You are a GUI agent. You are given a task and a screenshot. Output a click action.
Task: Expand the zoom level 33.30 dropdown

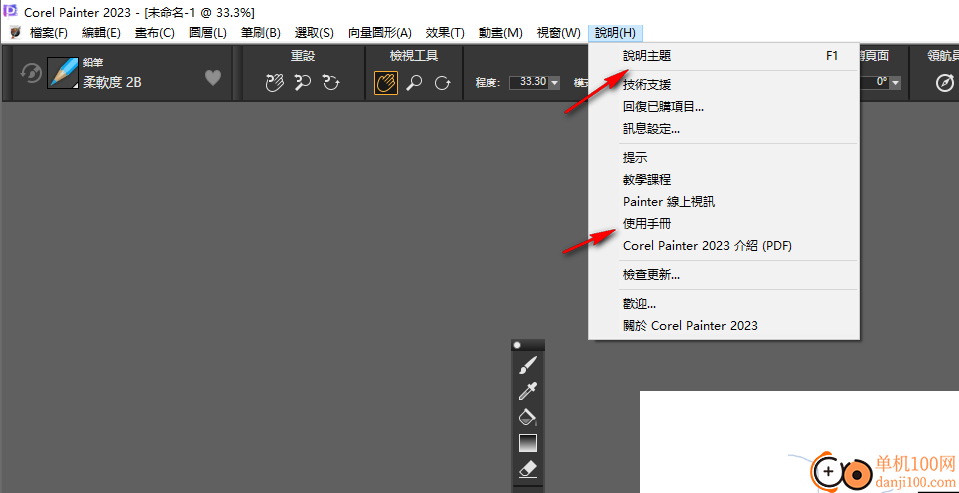click(554, 82)
